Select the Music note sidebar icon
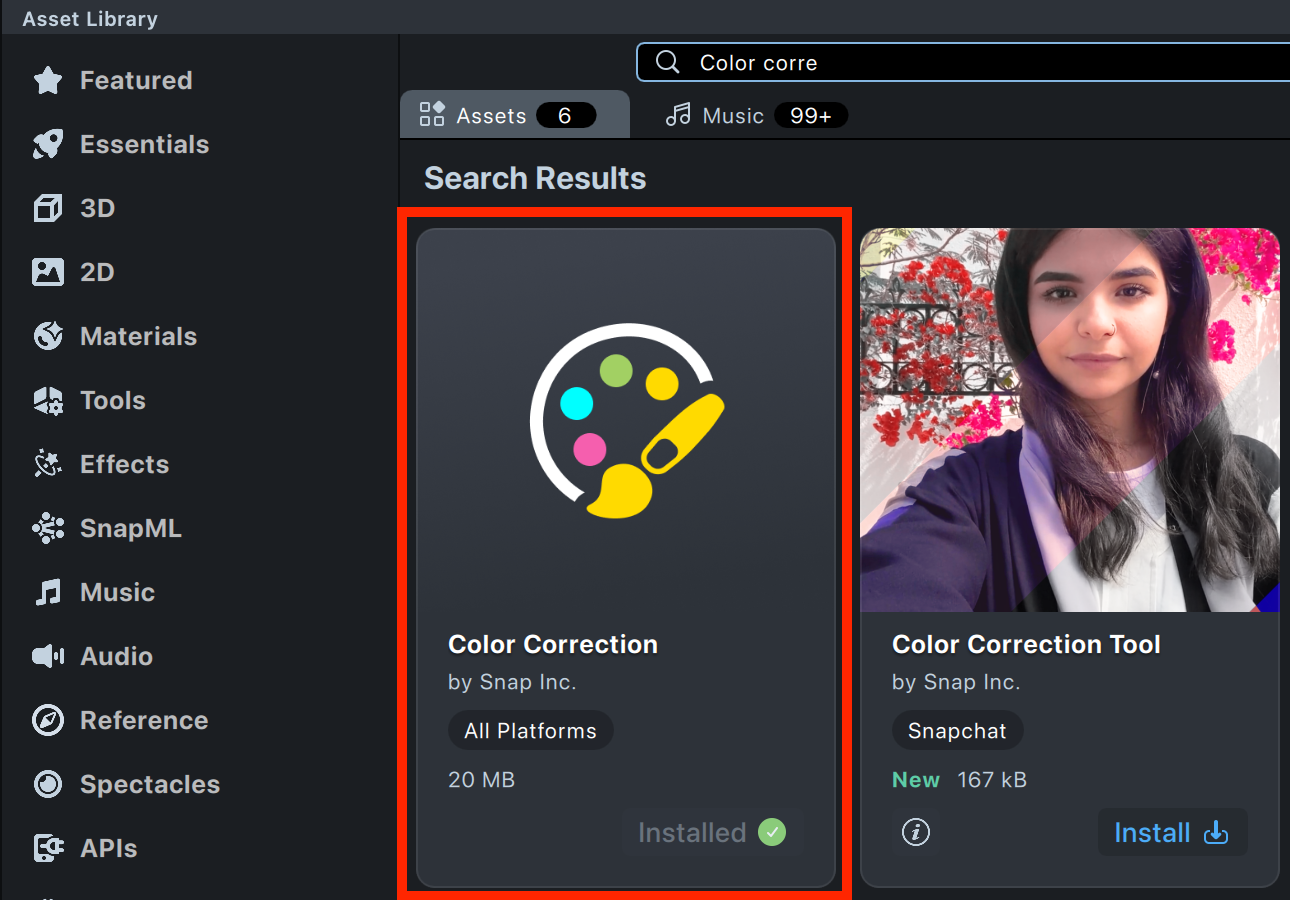This screenshot has height=900, width=1290. [48, 593]
